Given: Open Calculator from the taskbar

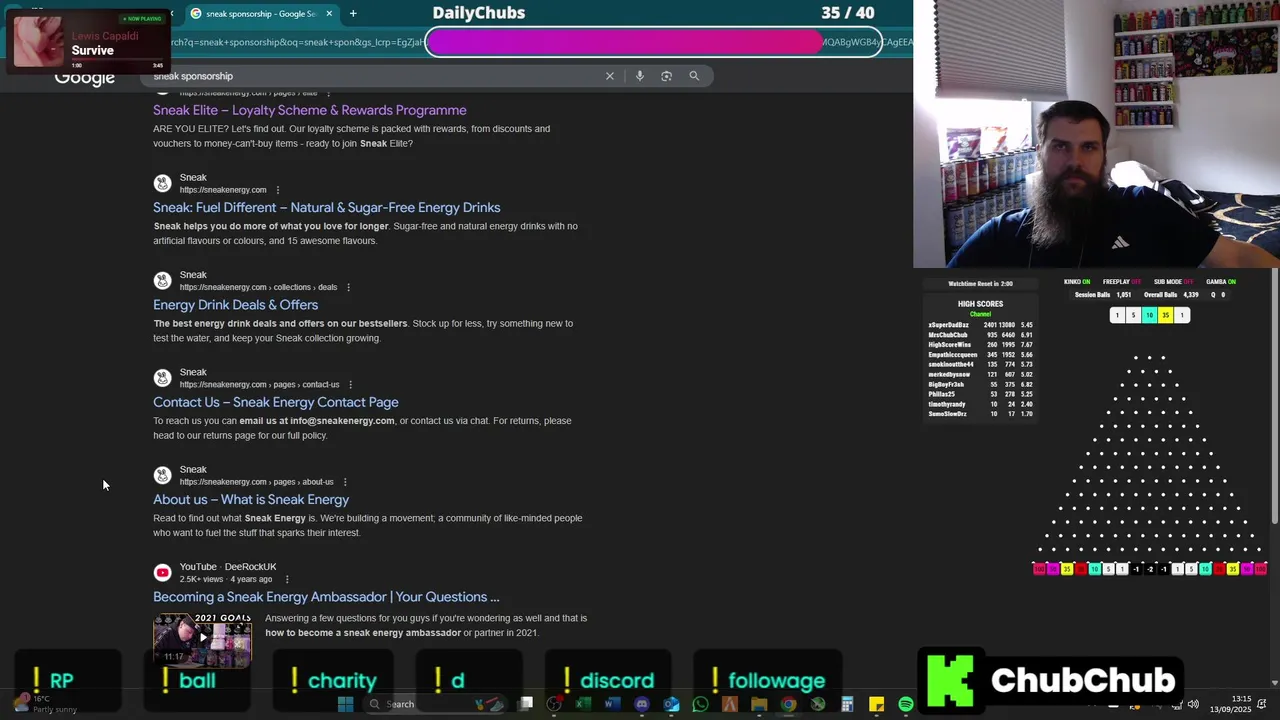Looking at the screenshot, I should click(x=847, y=704).
